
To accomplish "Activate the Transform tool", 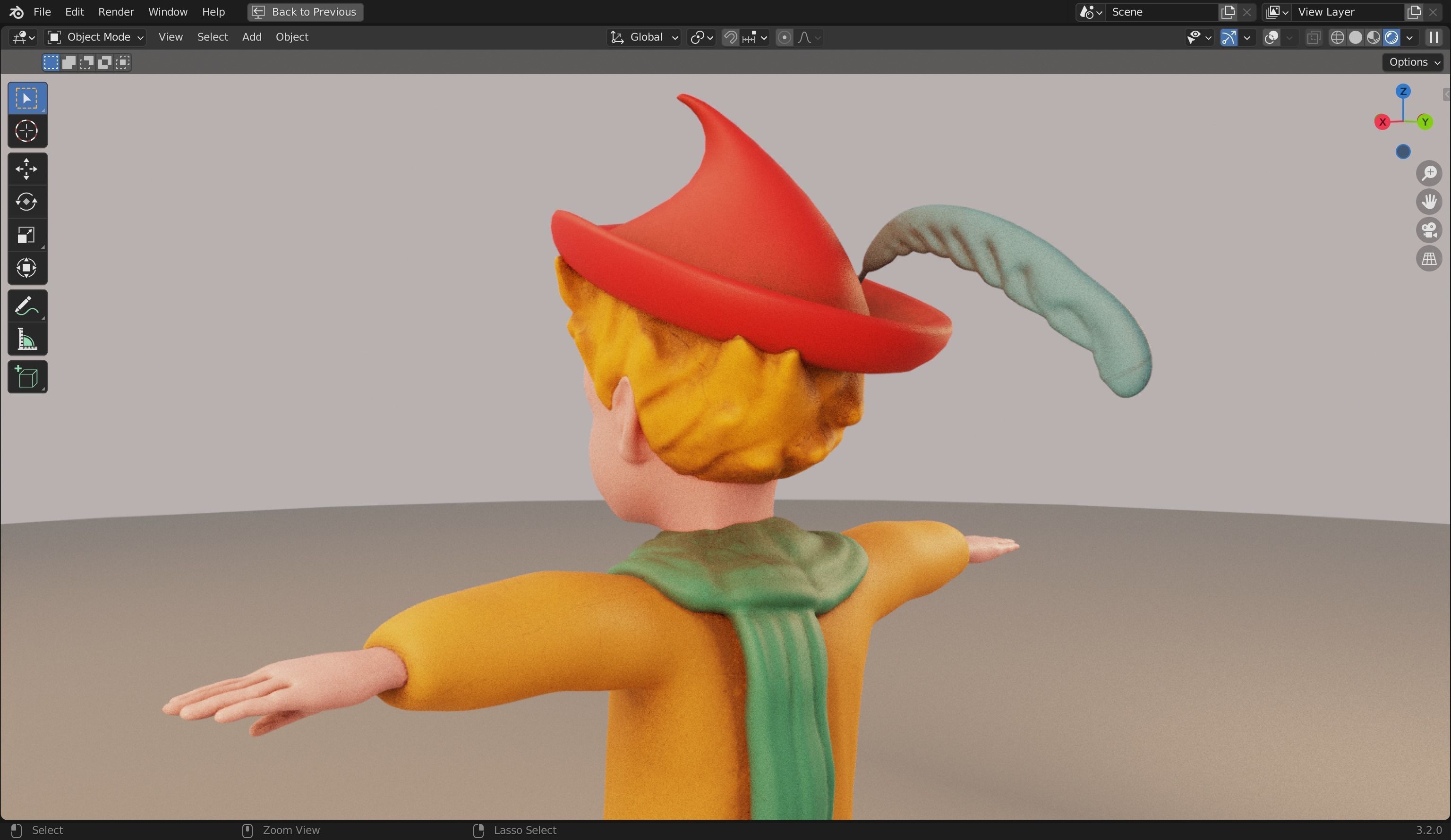I will 27,268.
